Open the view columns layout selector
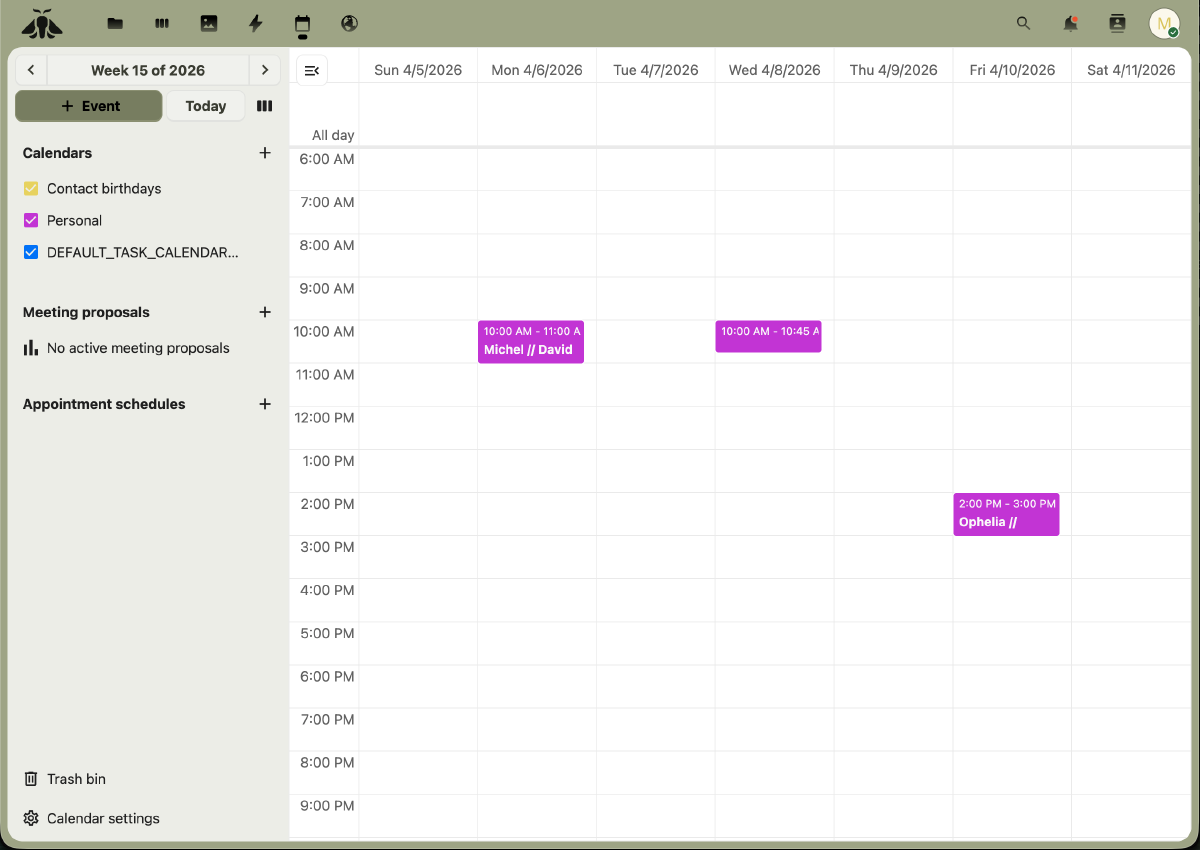This screenshot has width=1200, height=850. 264,105
